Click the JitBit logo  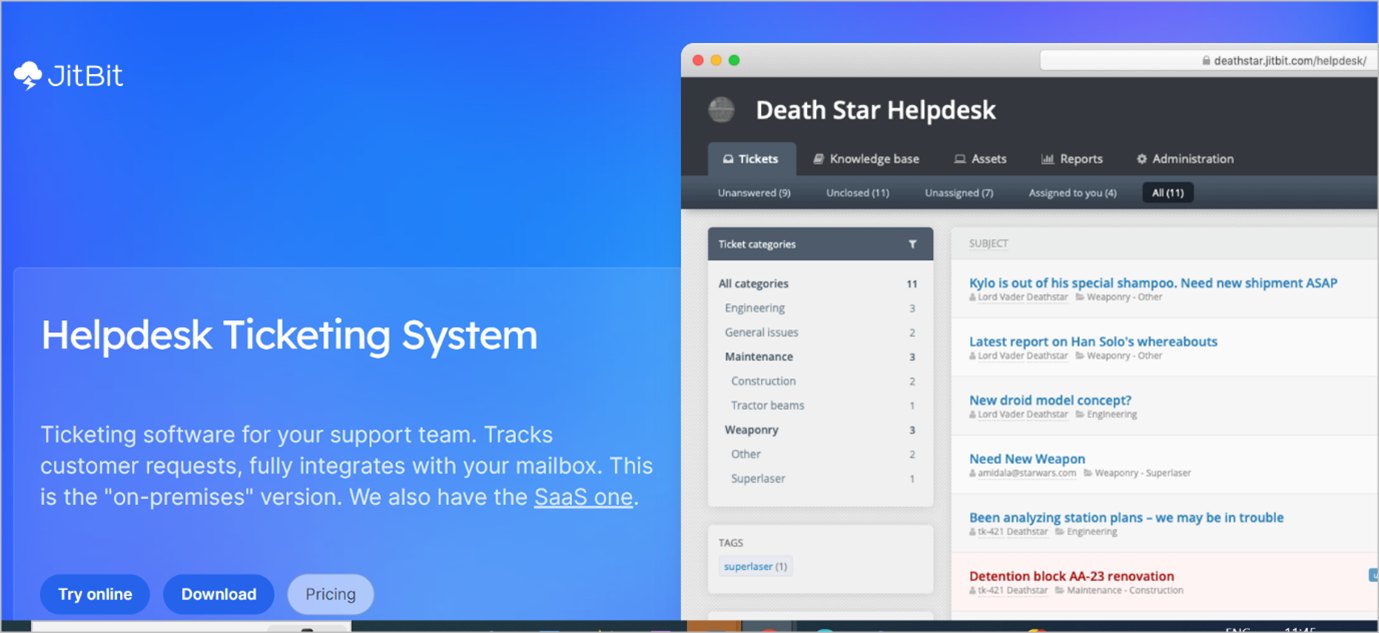click(x=68, y=76)
